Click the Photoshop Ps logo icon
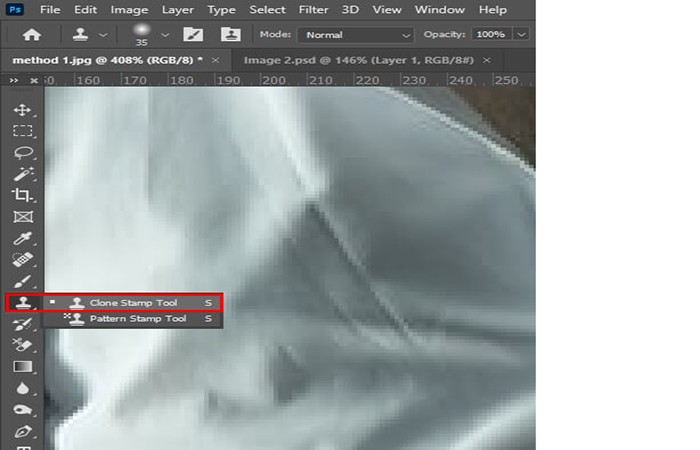Screen dimensions: 700x450 (15, 9)
